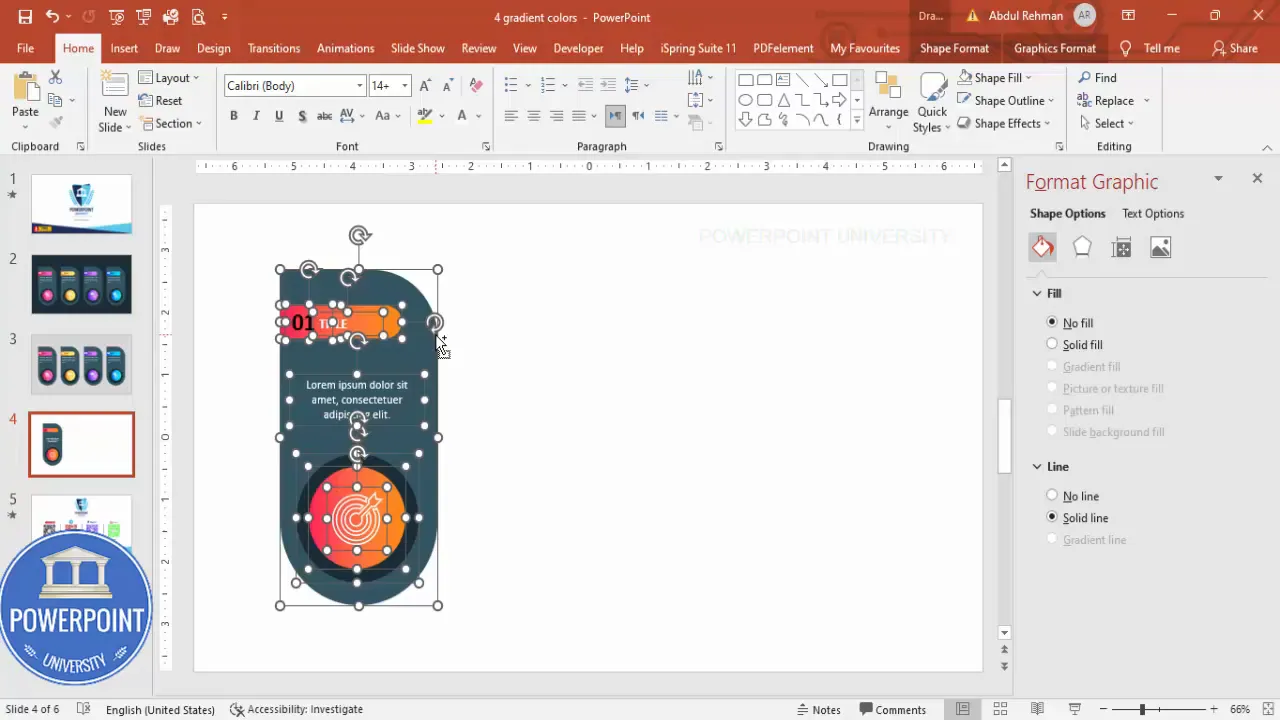
Task: Align text right
Action: [556, 116]
